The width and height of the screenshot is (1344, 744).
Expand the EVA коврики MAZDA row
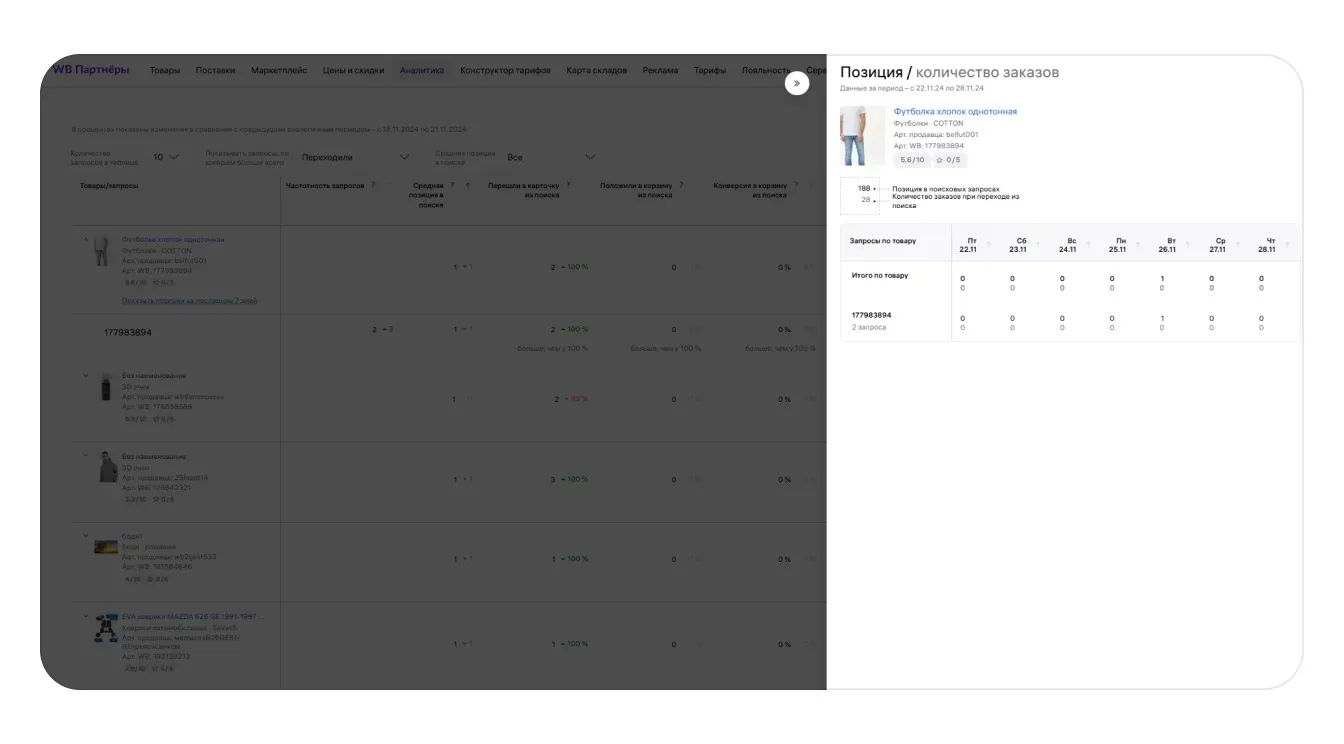coord(86,617)
